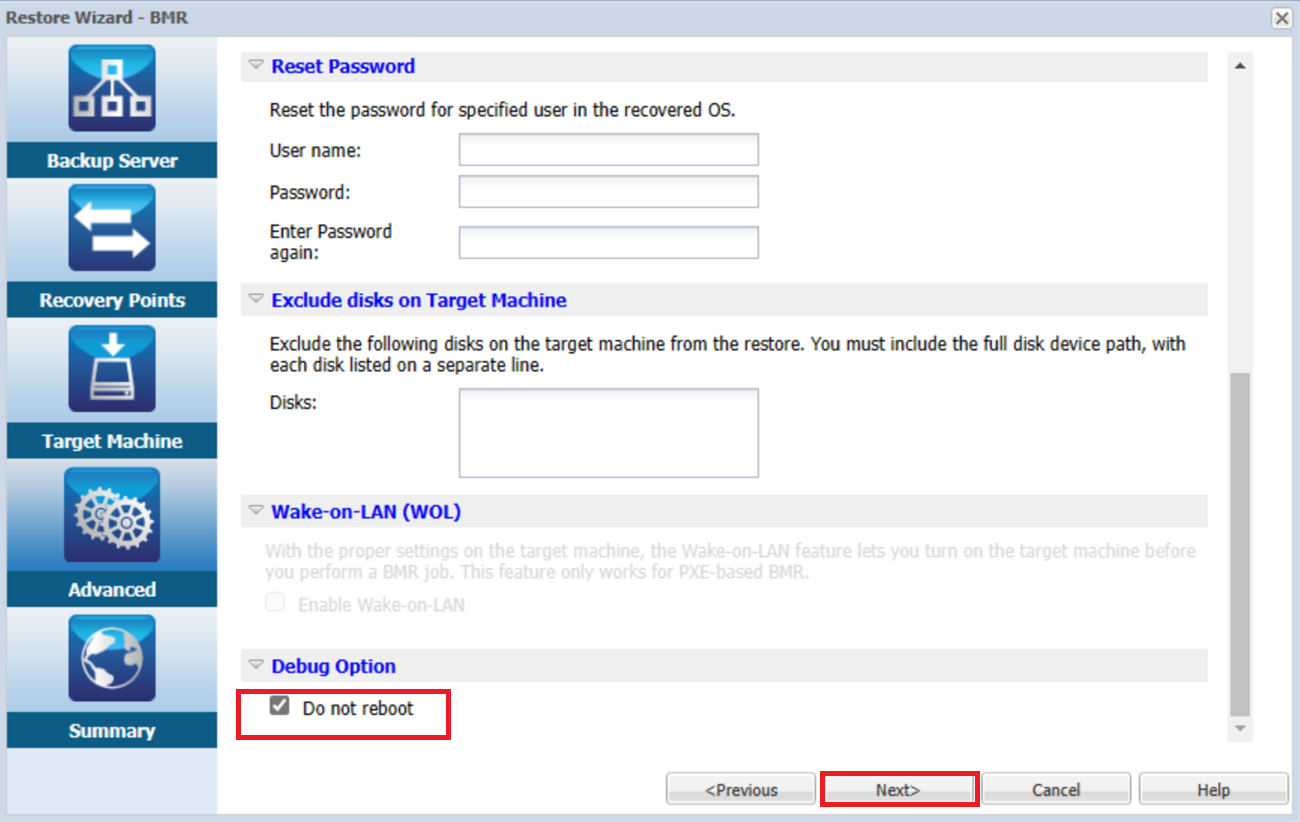Click the Next button

(x=898, y=790)
